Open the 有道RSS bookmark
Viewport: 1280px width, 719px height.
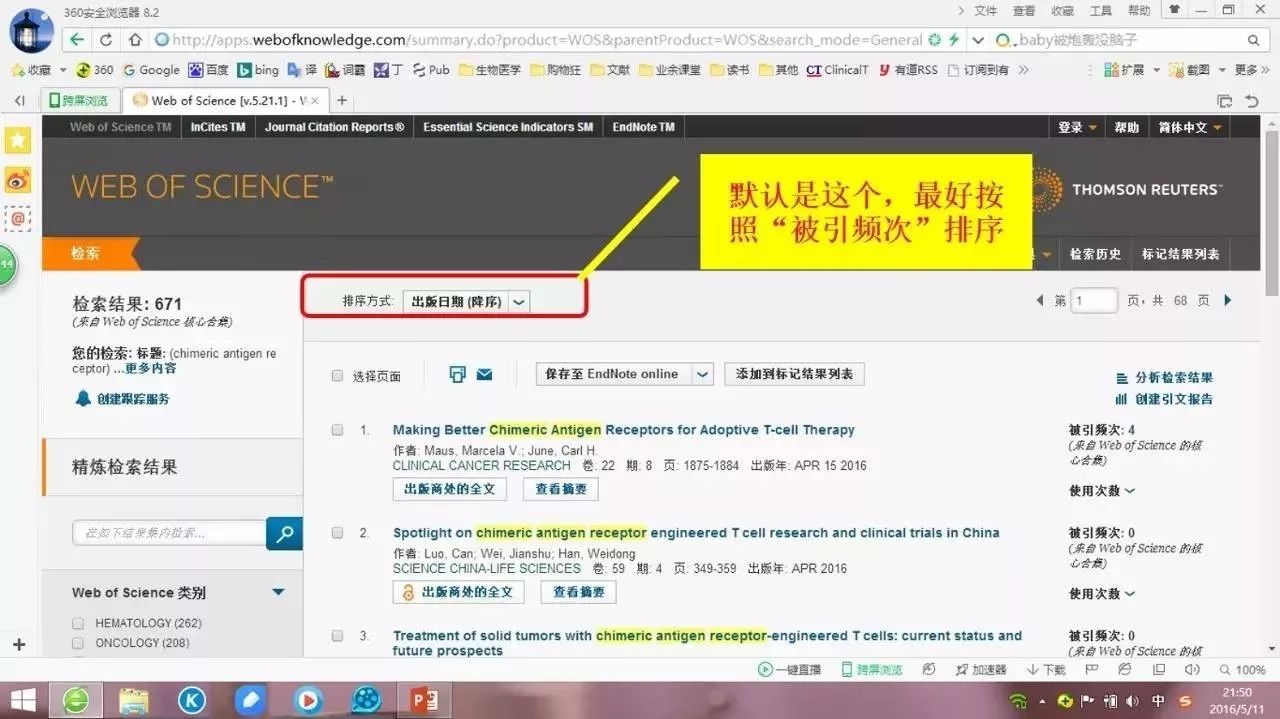[x=907, y=70]
